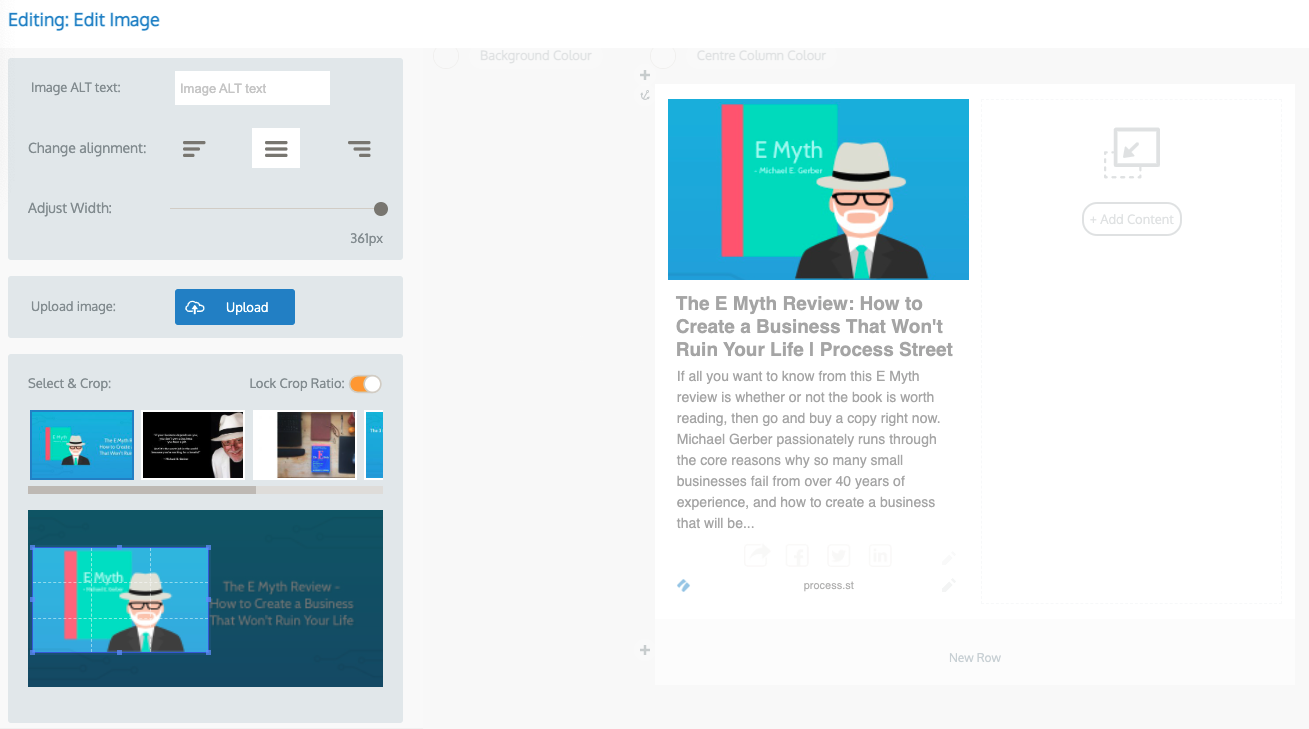Click the New Row label

[x=975, y=658]
